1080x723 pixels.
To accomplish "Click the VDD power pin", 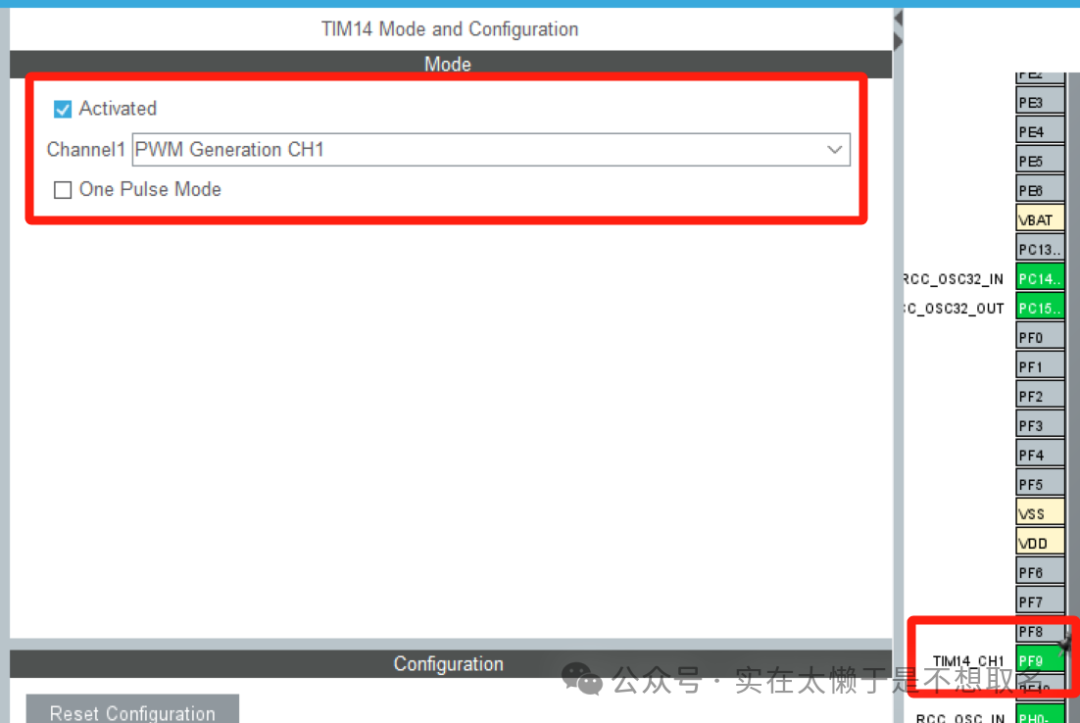I will [x=1039, y=543].
